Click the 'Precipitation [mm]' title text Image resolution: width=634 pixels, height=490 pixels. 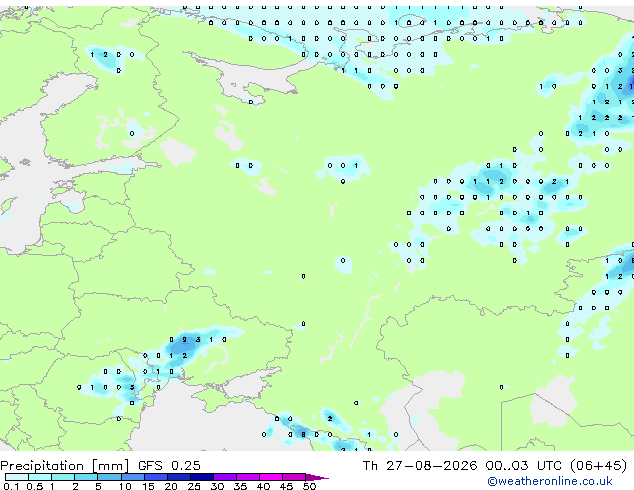(64, 466)
